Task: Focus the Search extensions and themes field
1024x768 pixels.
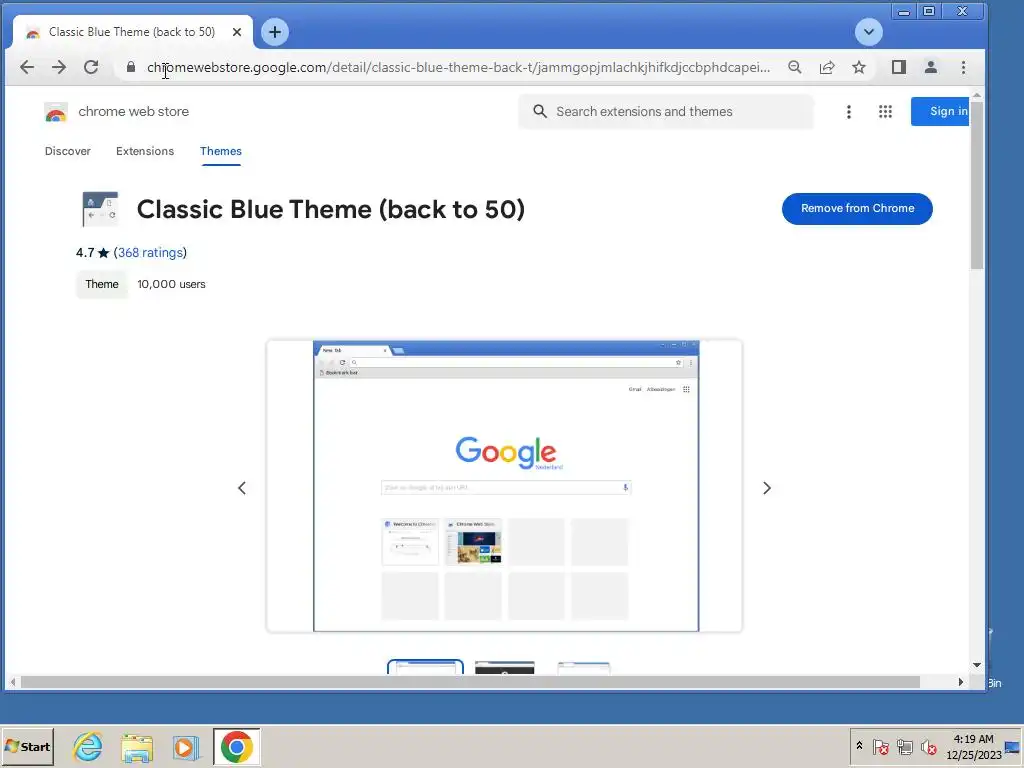Action: pos(666,112)
